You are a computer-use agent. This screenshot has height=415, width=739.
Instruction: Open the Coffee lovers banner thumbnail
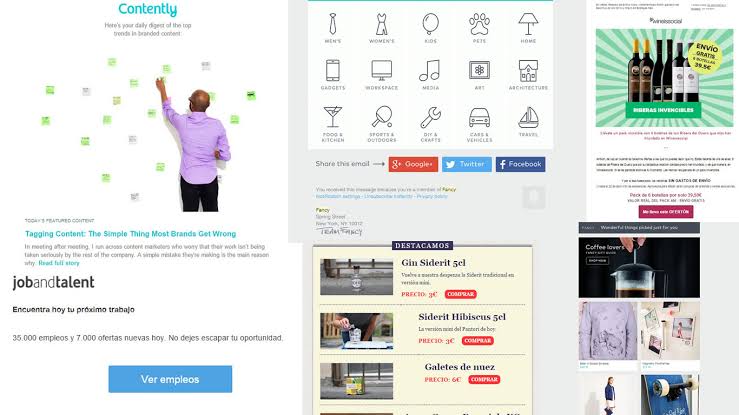(x=639, y=267)
